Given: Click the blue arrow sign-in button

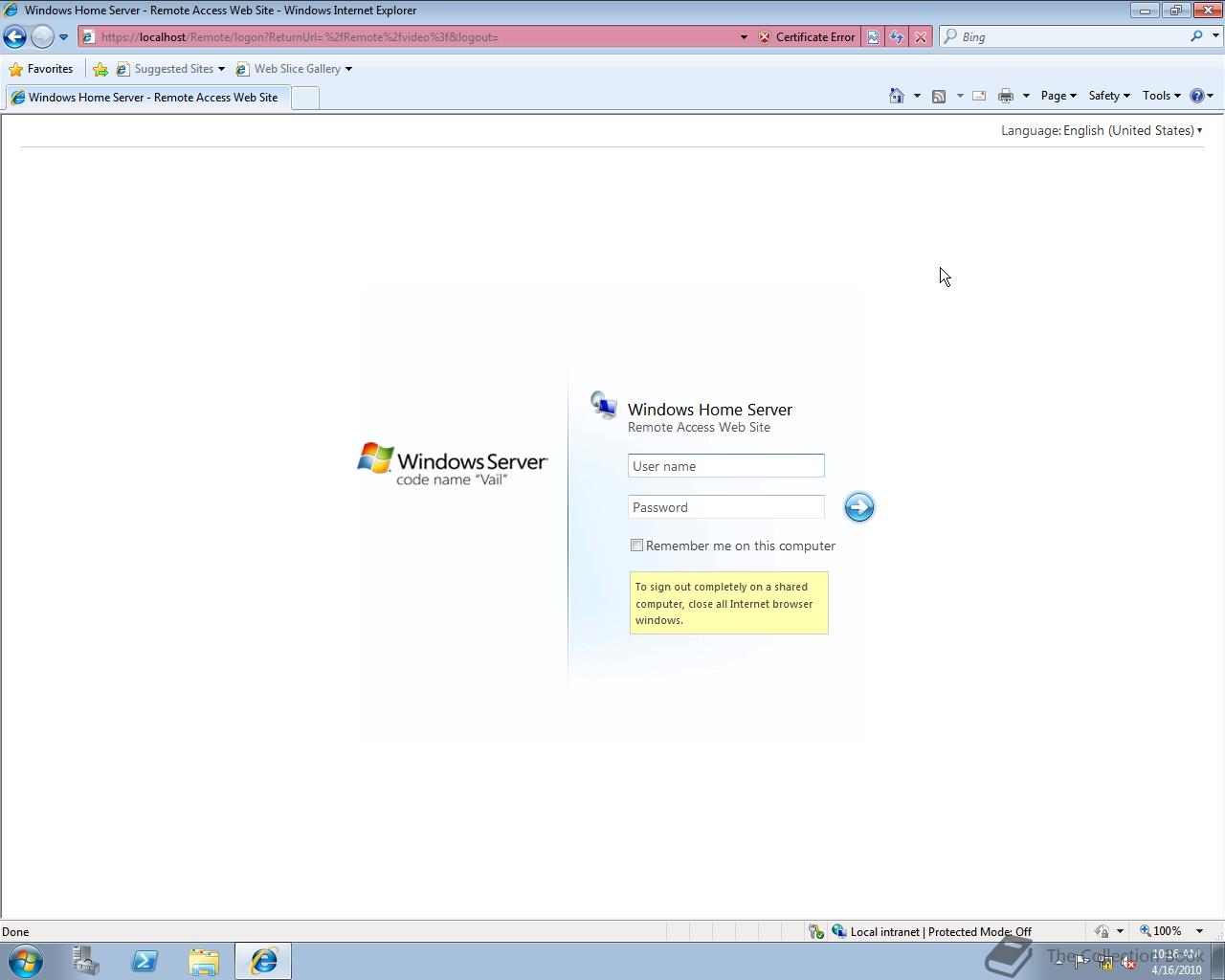Looking at the screenshot, I should 859,507.
